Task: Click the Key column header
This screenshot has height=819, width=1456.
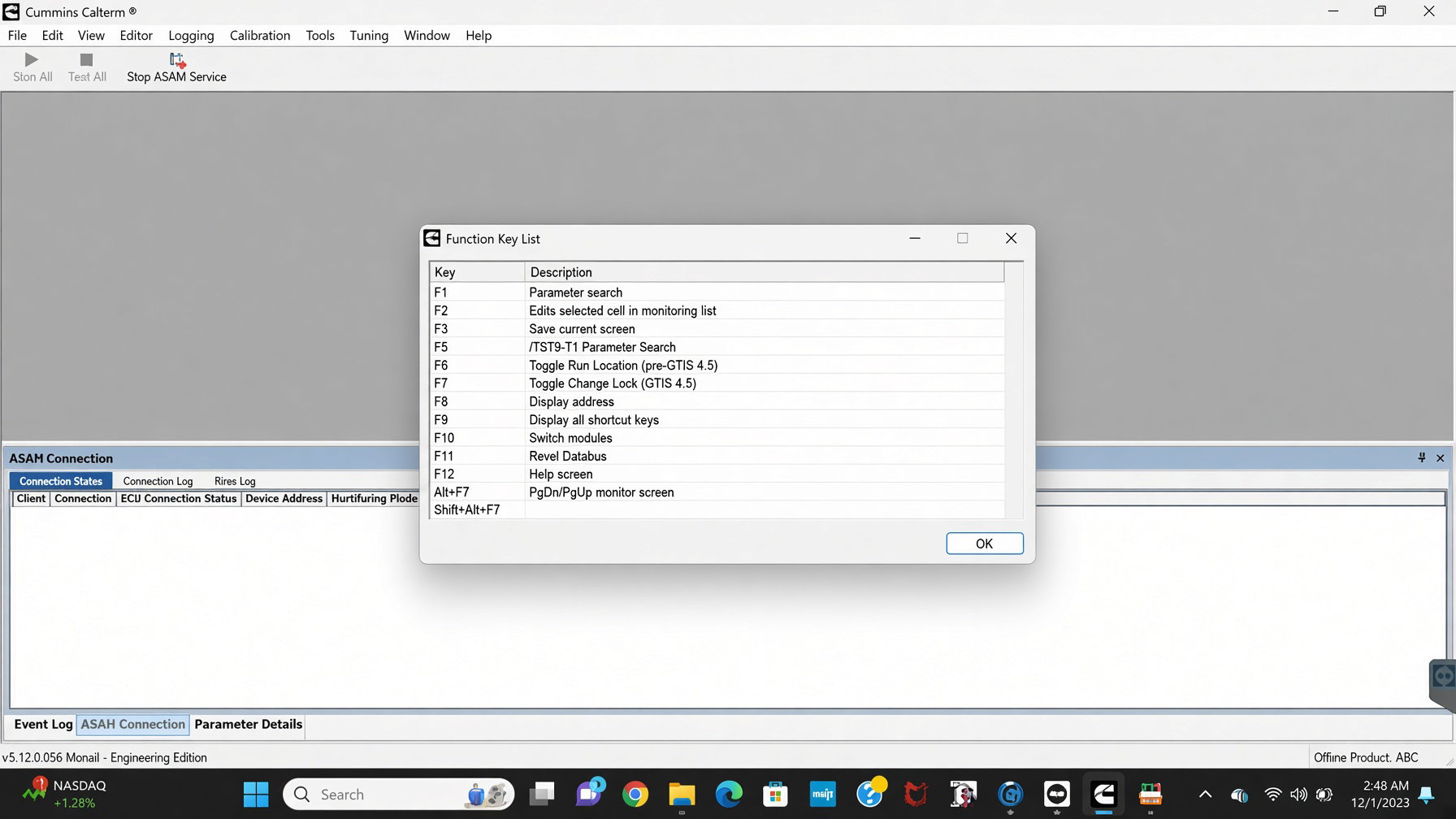Action: 477,272
